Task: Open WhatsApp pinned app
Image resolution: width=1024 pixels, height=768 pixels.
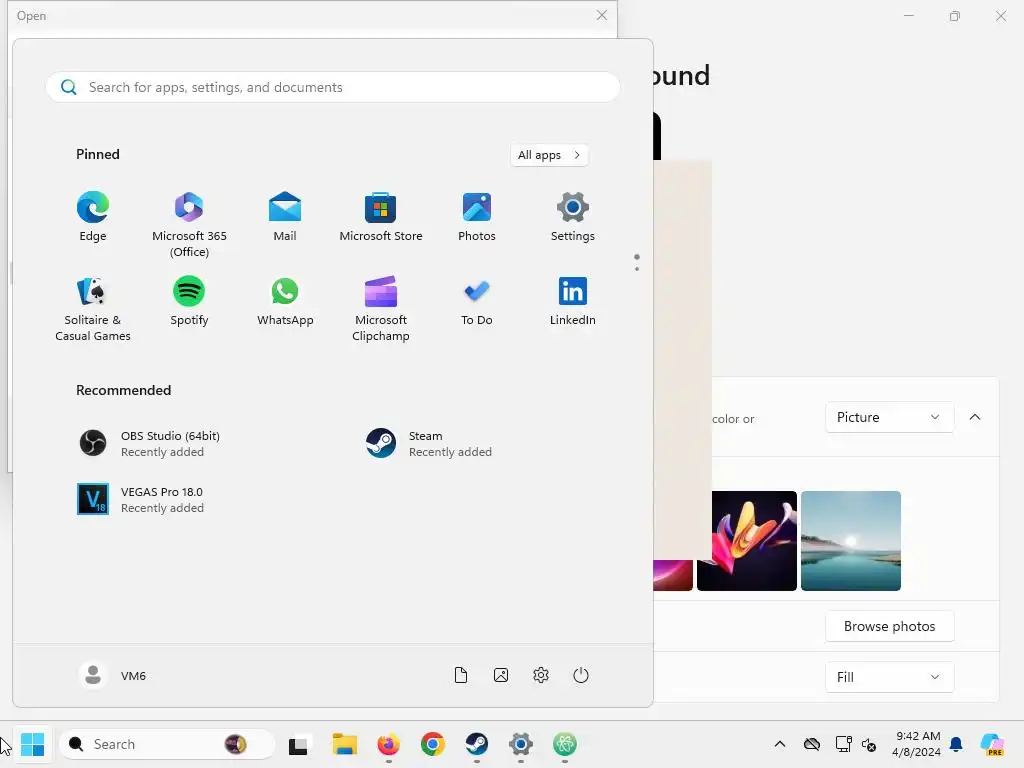Action: (285, 301)
